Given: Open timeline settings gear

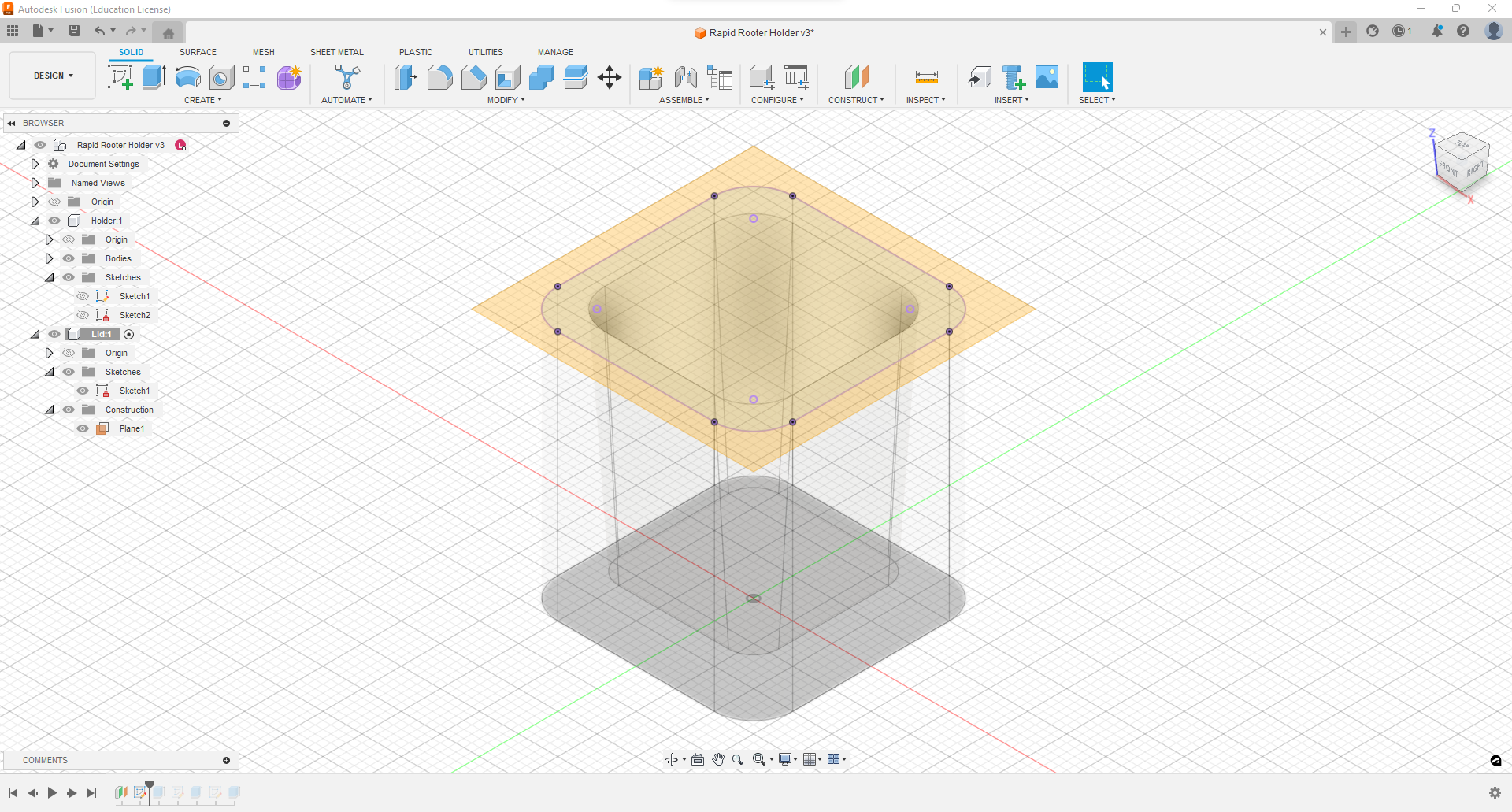Looking at the screenshot, I should tap(1495, 792).
